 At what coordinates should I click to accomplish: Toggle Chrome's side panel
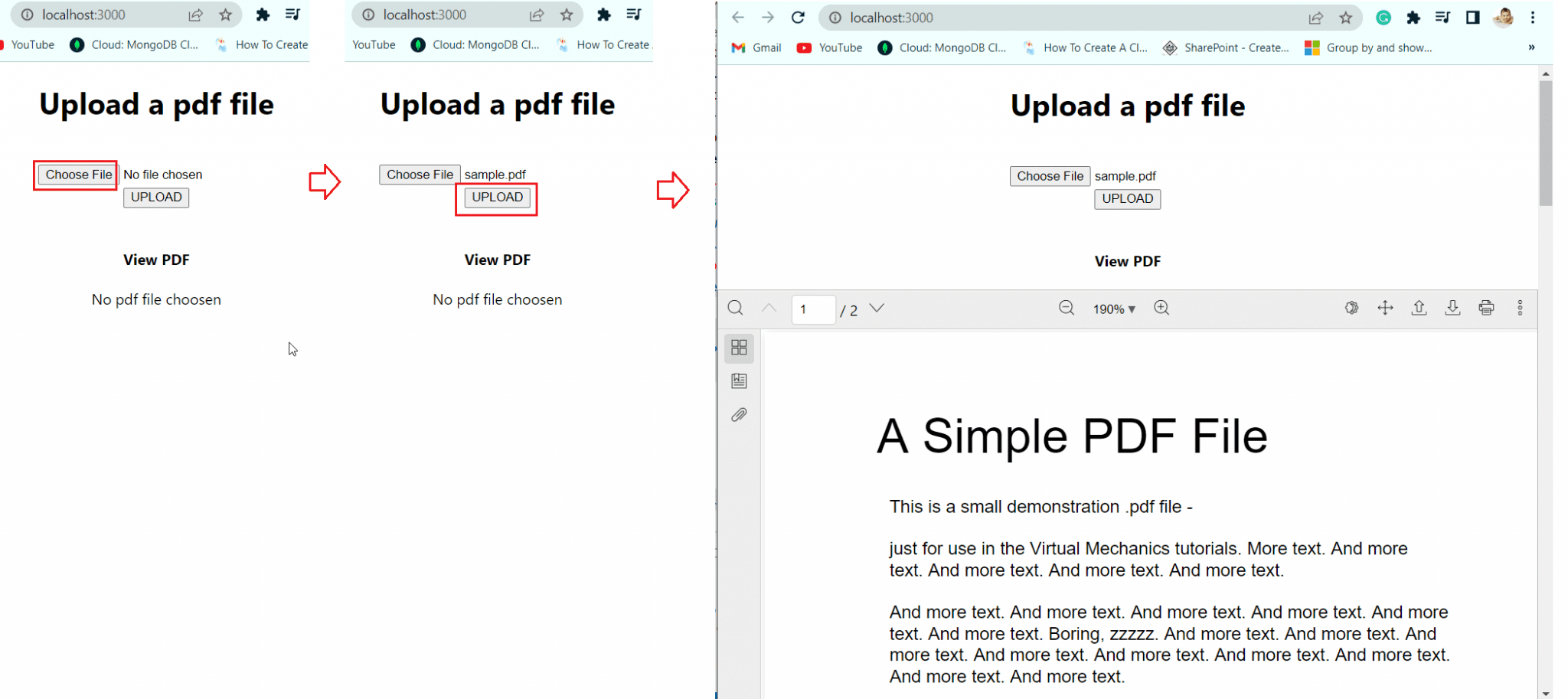click(1473, 17)
